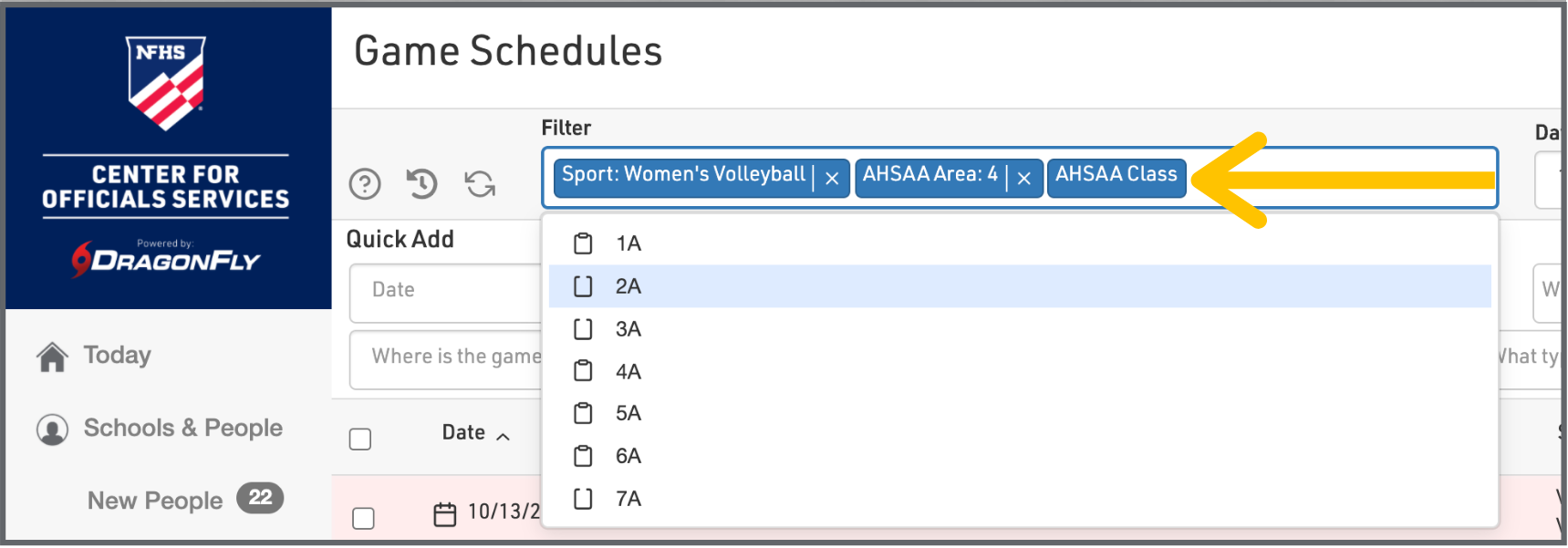Open the history clock icon
This screenshot has width=1568, height=548.
(x=421, y=184)
